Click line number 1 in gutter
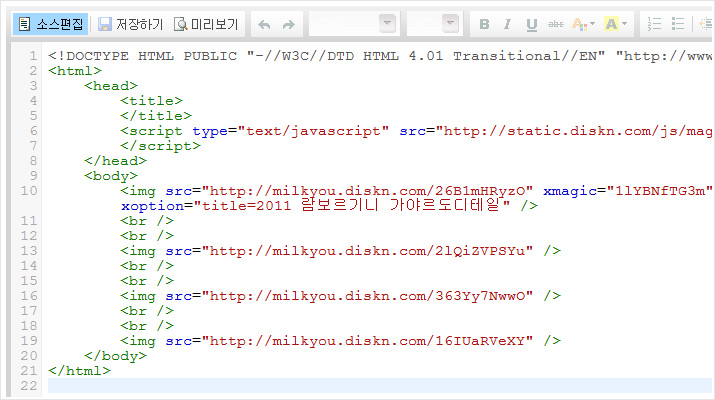The width and height of the screenshot is (715, 400). coord(33,56)
